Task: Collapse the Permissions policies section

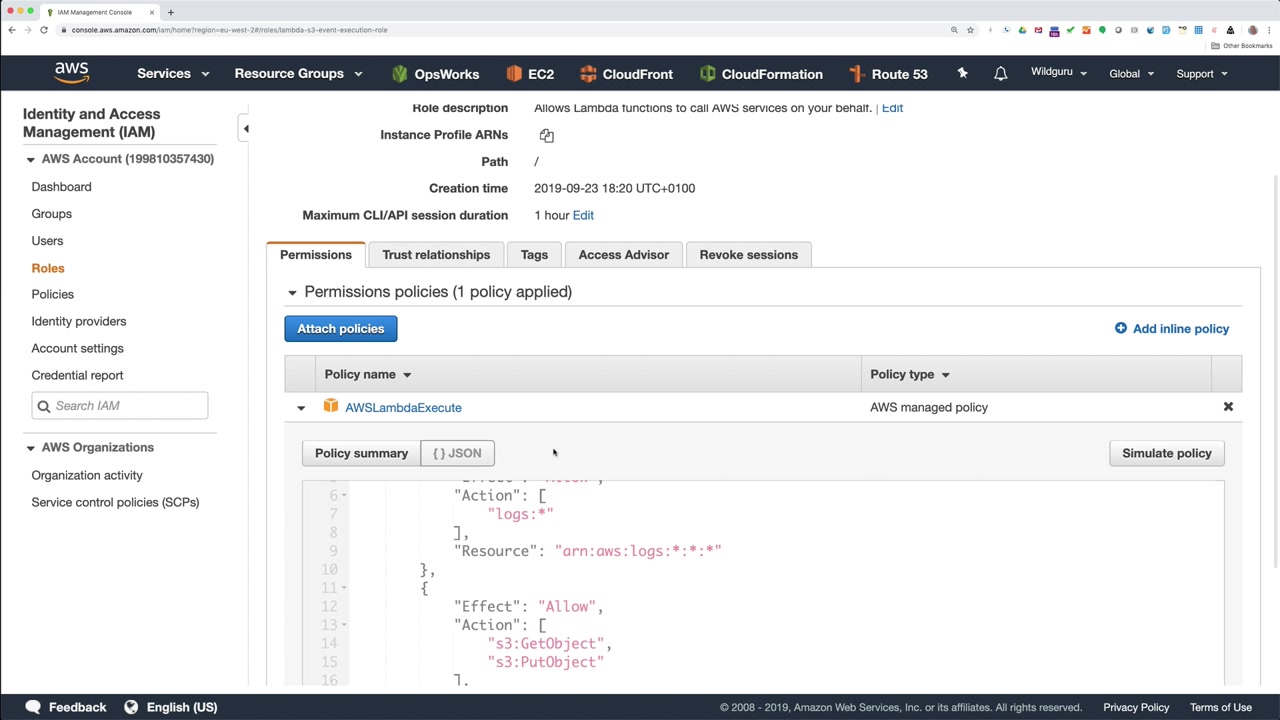Action: pyautogui.click(x=292, y=292)
